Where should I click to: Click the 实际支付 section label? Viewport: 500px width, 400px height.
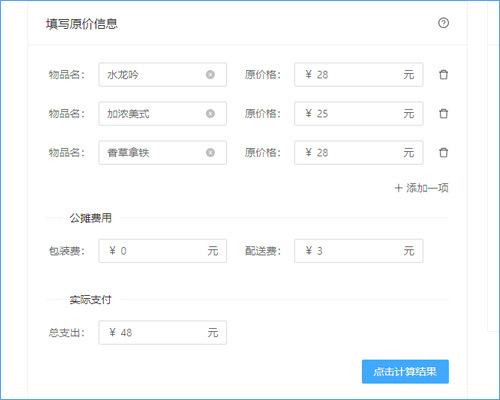pyautogui.click(x=90, y=300)
